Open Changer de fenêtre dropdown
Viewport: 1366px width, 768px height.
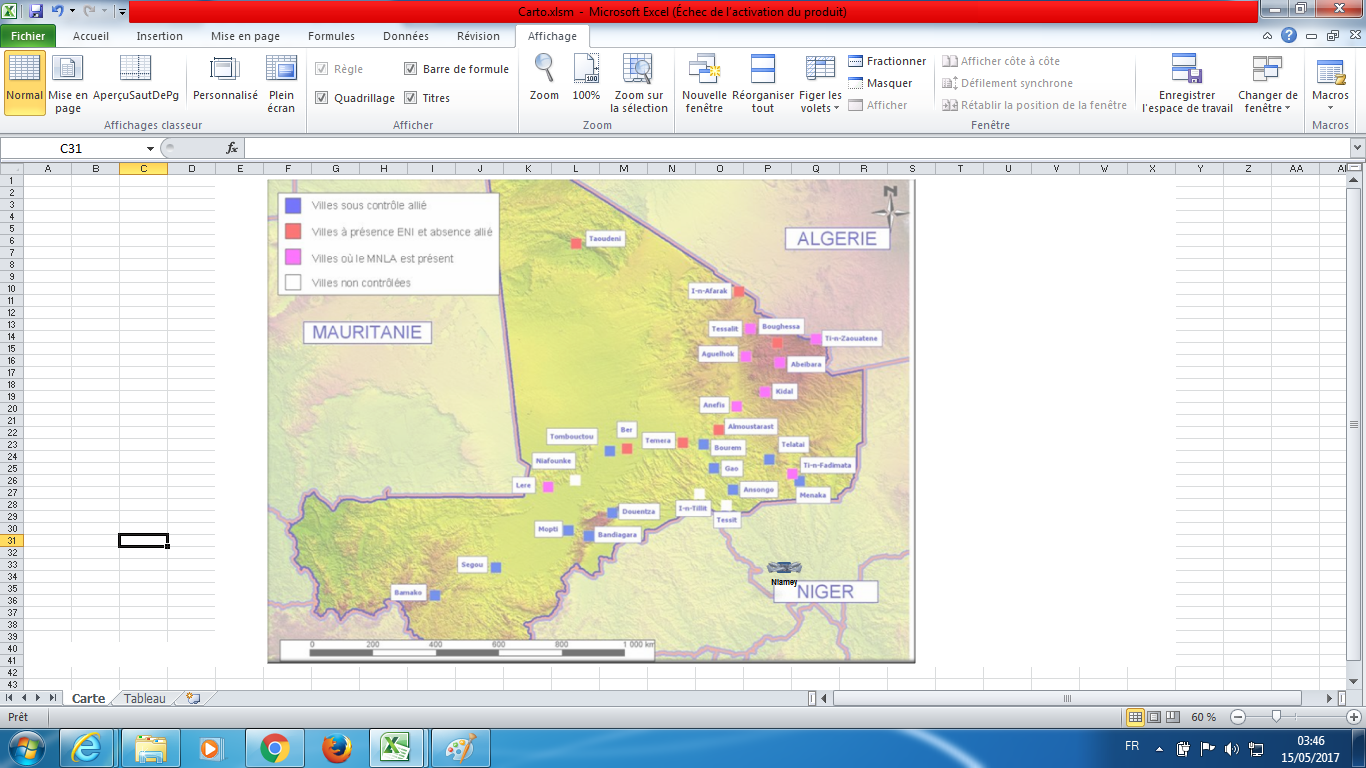(1268, 84)
